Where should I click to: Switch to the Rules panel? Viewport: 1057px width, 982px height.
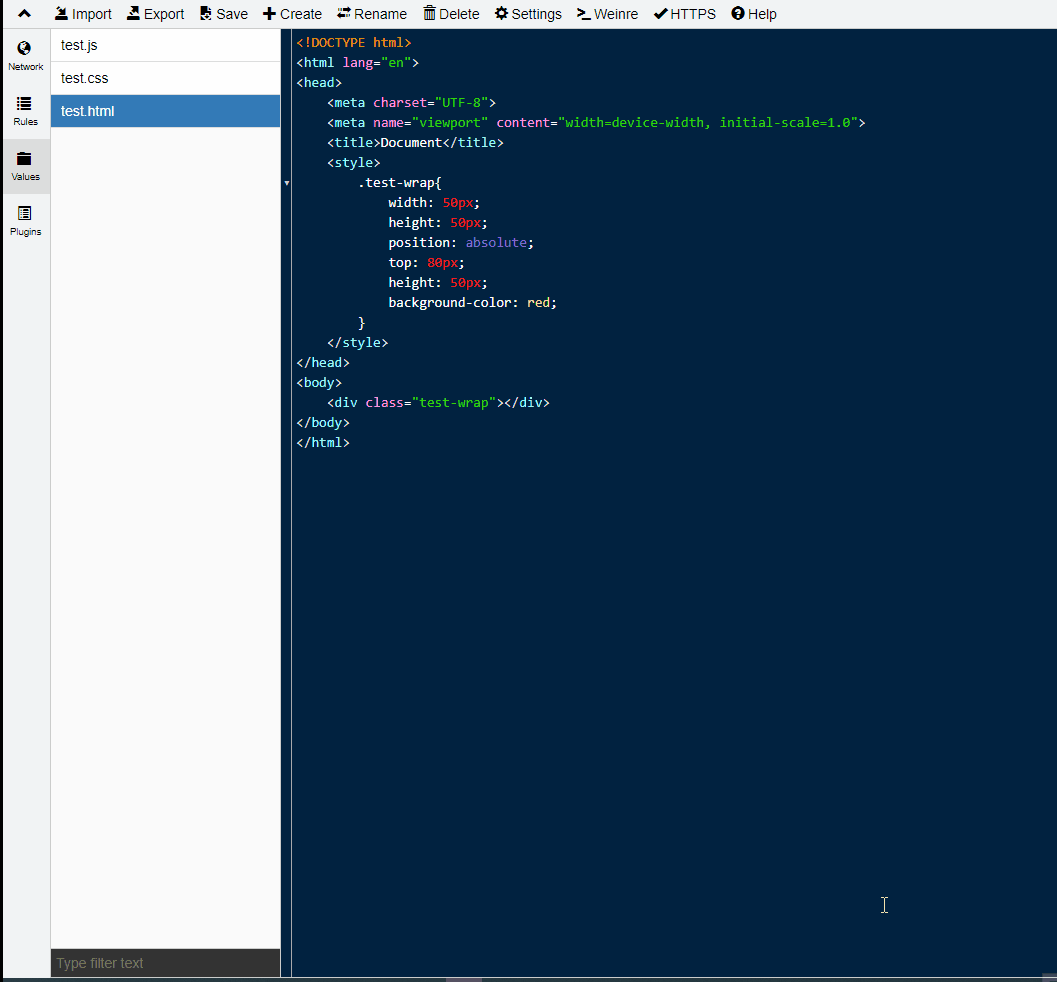pos(26,111)
